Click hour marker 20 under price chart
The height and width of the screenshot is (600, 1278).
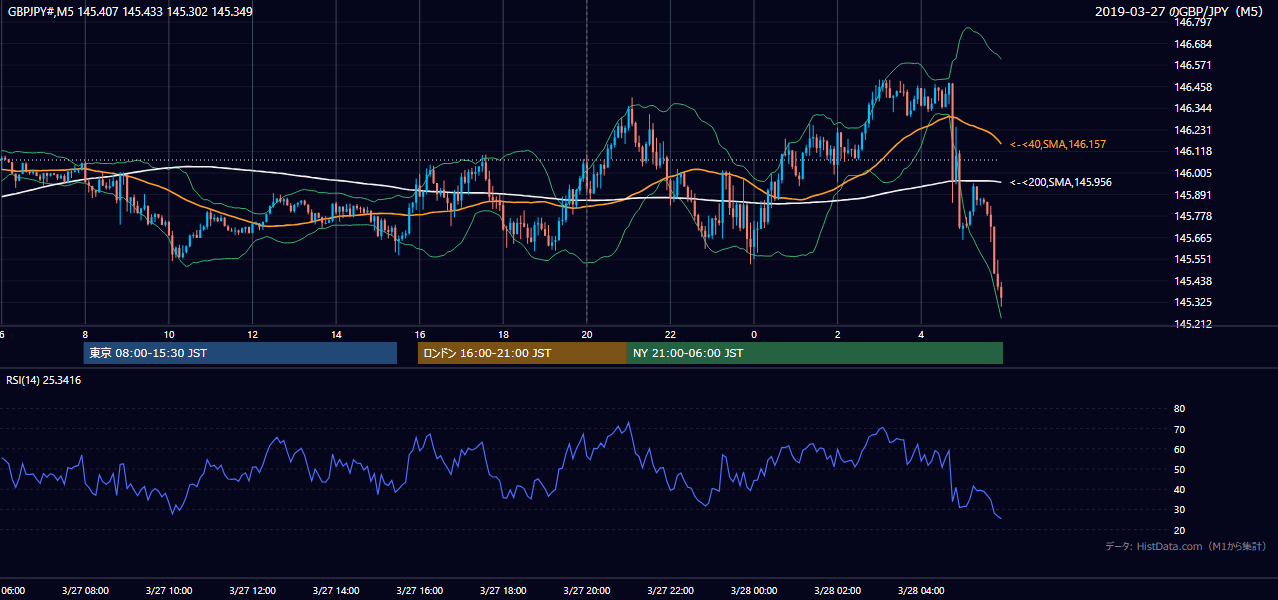tap(587, 334)
